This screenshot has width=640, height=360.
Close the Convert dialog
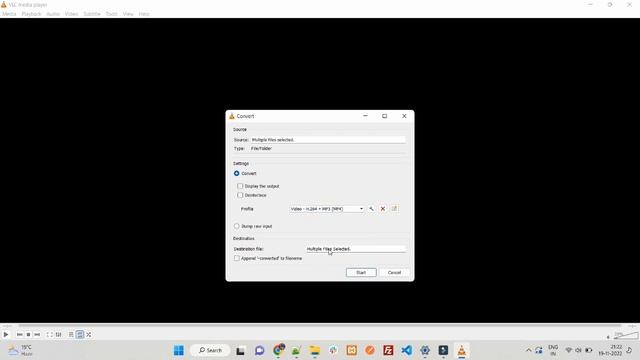click(404, 116)
